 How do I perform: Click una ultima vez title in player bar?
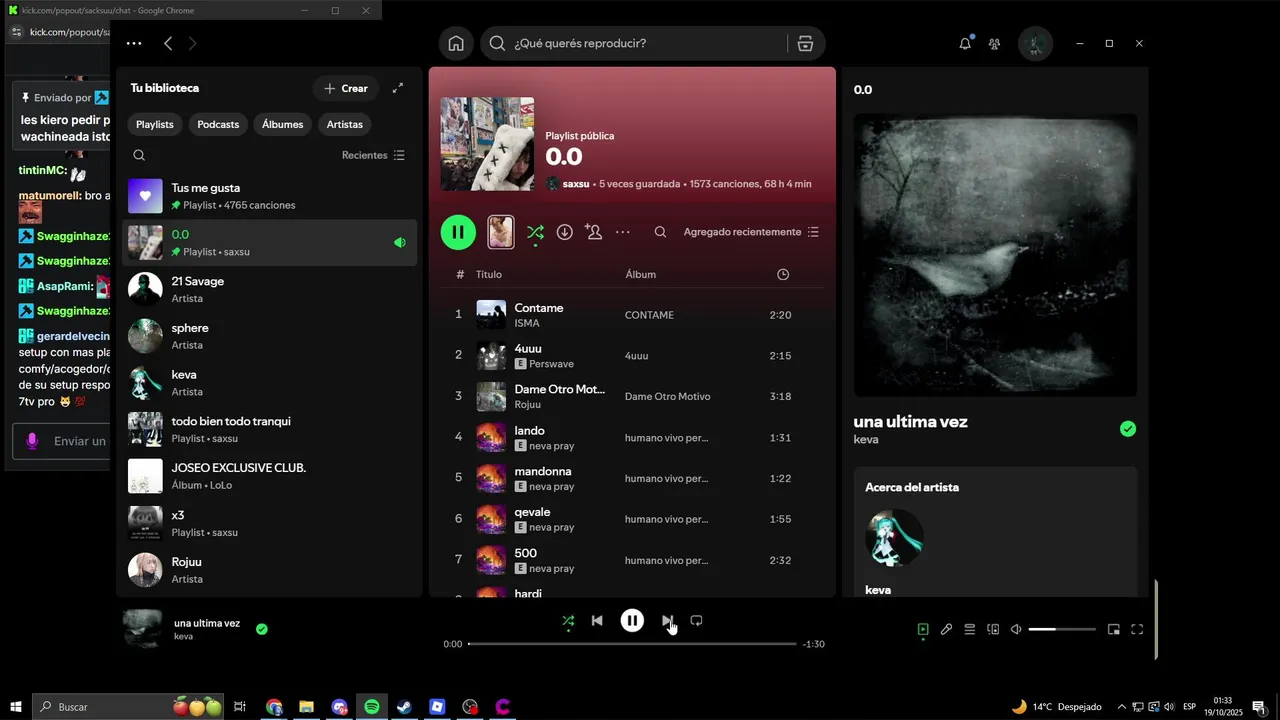coord(207,623)
